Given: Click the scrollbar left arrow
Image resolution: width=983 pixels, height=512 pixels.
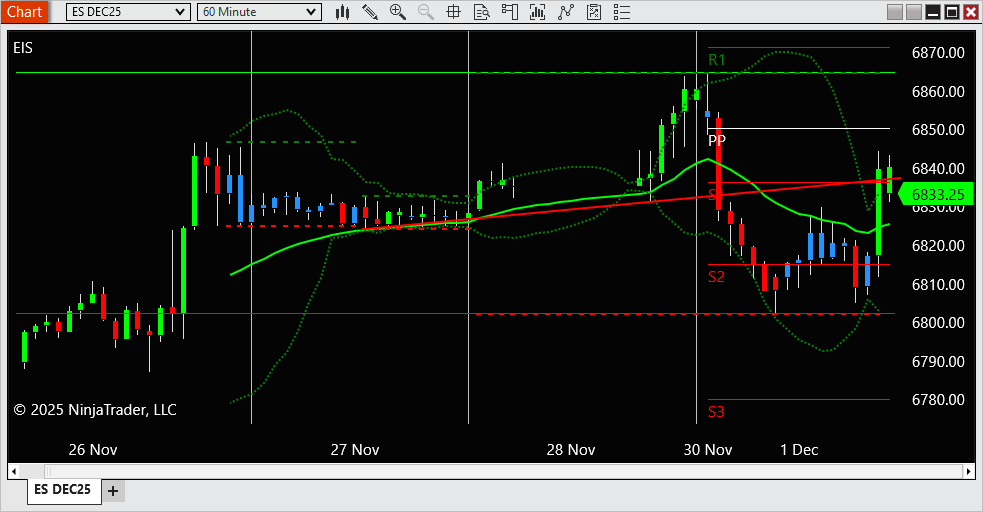Looking at the screenshot, I should [14, 471].
